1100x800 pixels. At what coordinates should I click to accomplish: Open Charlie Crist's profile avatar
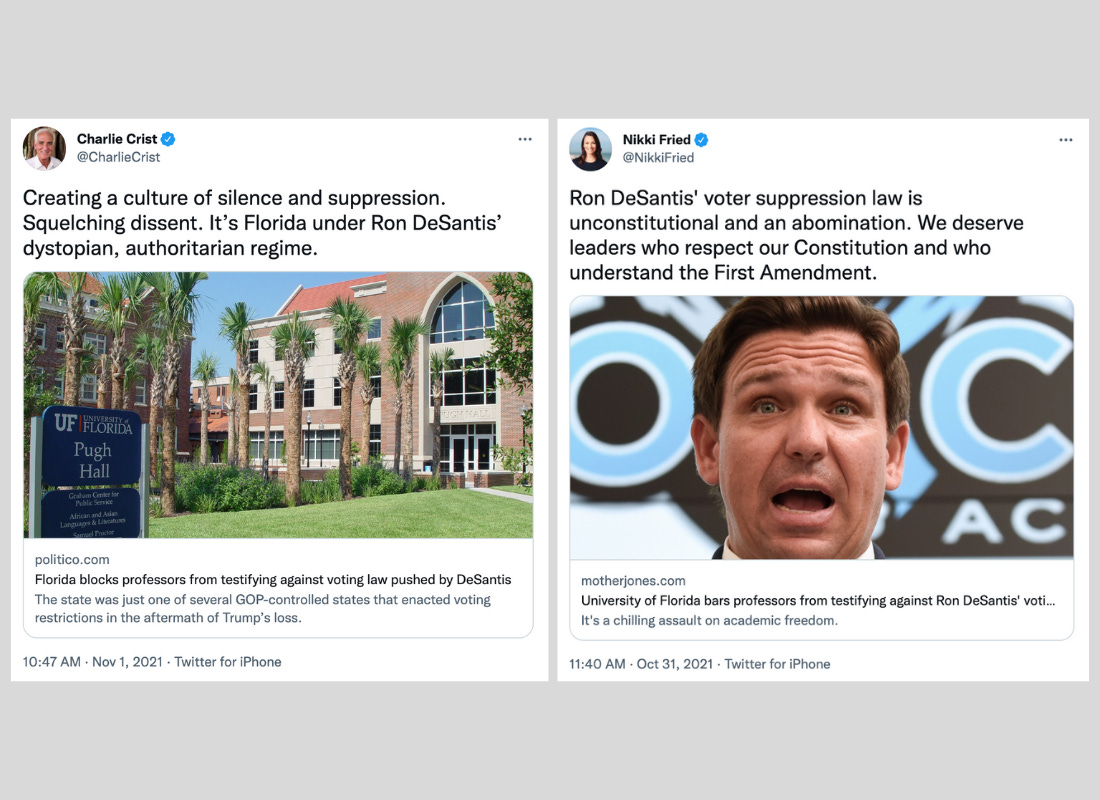pos(44,148)
